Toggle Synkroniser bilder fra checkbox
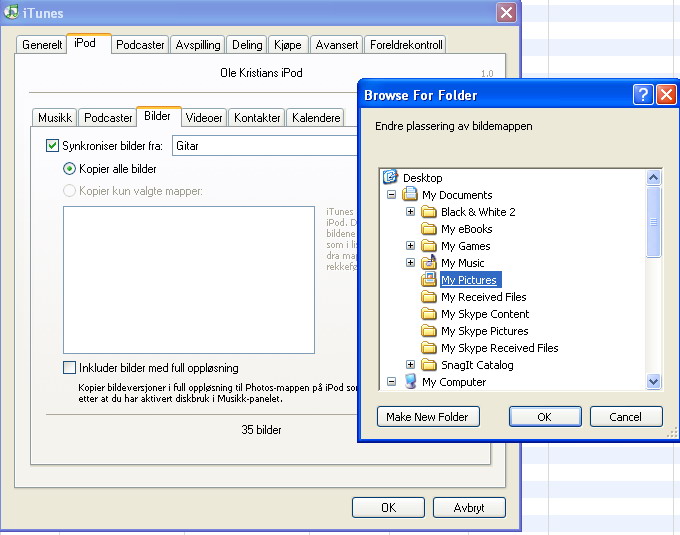680x535 pixels. 52,145
